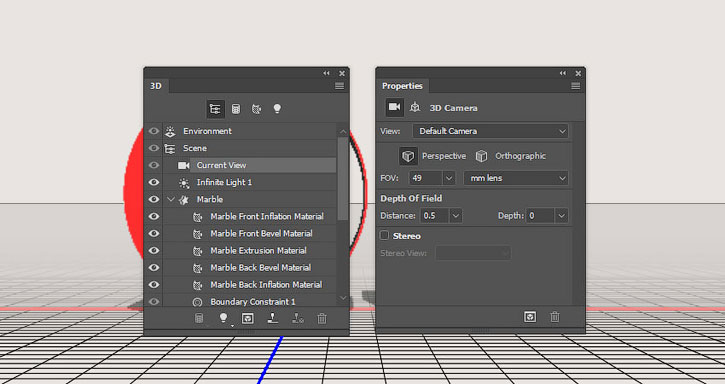Select the Properties tab
The width and height of the screenshot is (725, 384).
(402, 86)
